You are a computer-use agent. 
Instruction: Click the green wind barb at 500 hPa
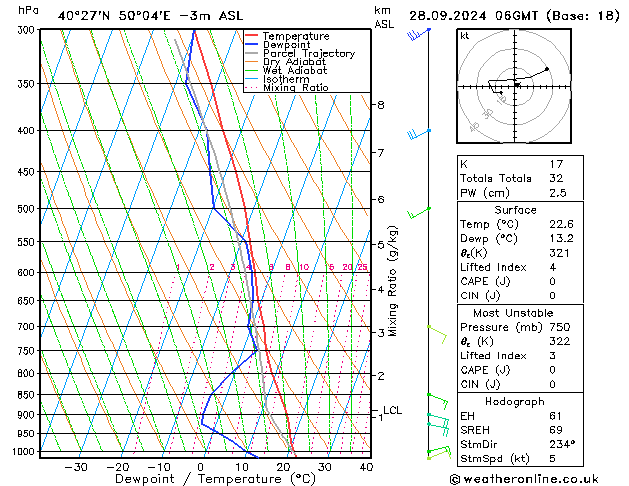click(419, 212)
